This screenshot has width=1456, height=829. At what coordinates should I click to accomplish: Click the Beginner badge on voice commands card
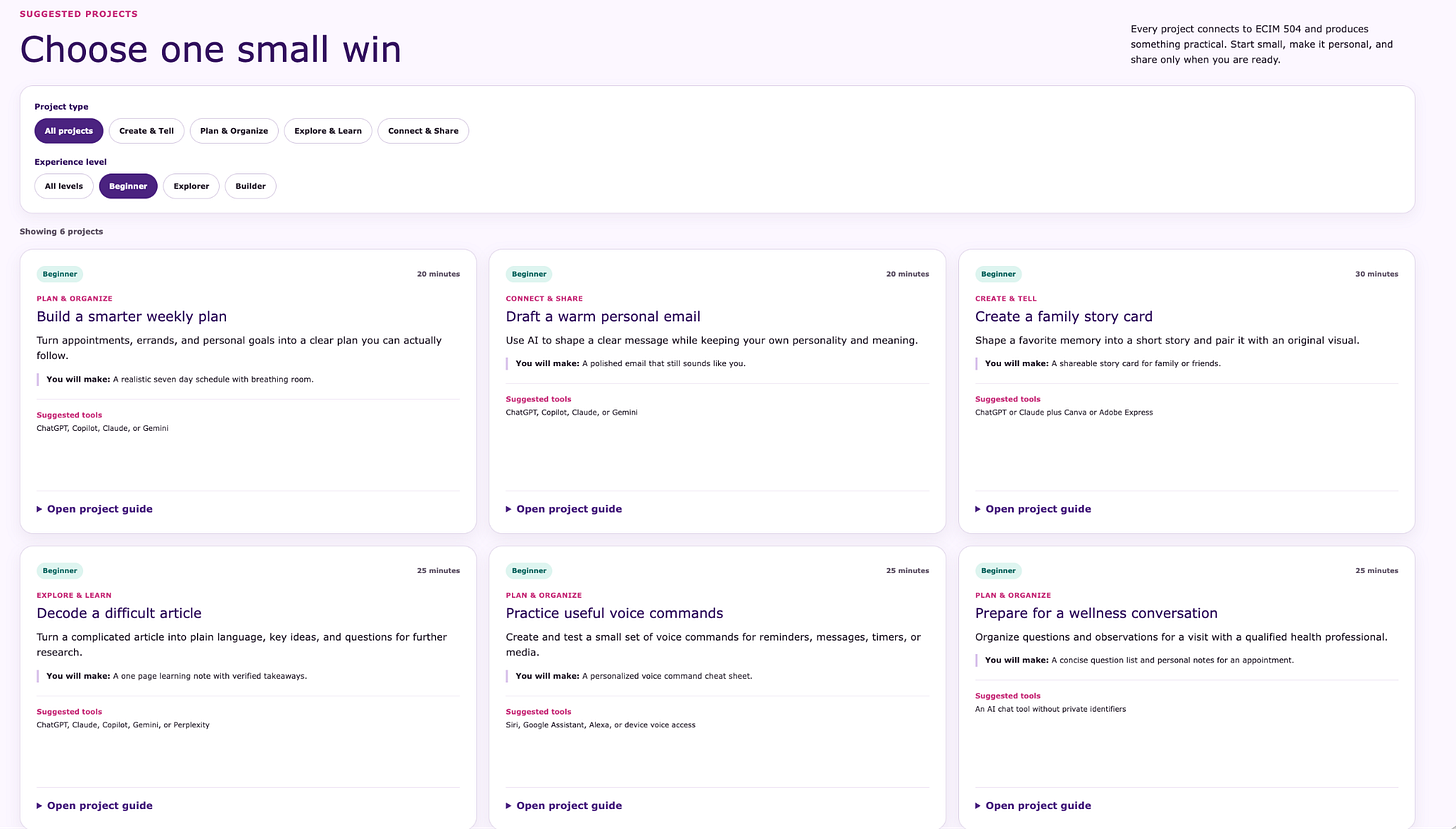[x=529, y=571]
